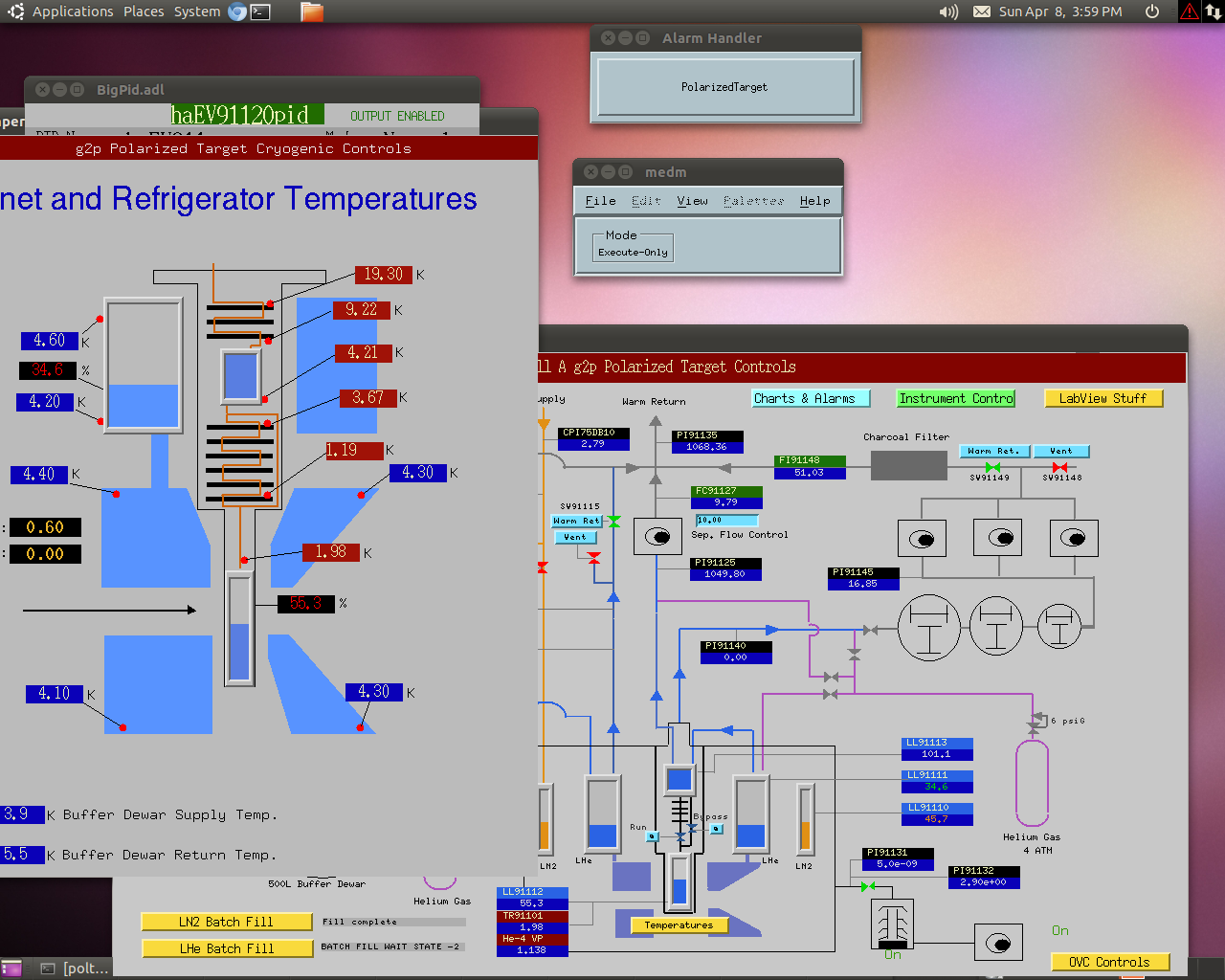The height and width of the screenshot is (980, 1225).
Task: Select Execute-Only mode in medm
Action: (x=634, y=252)
